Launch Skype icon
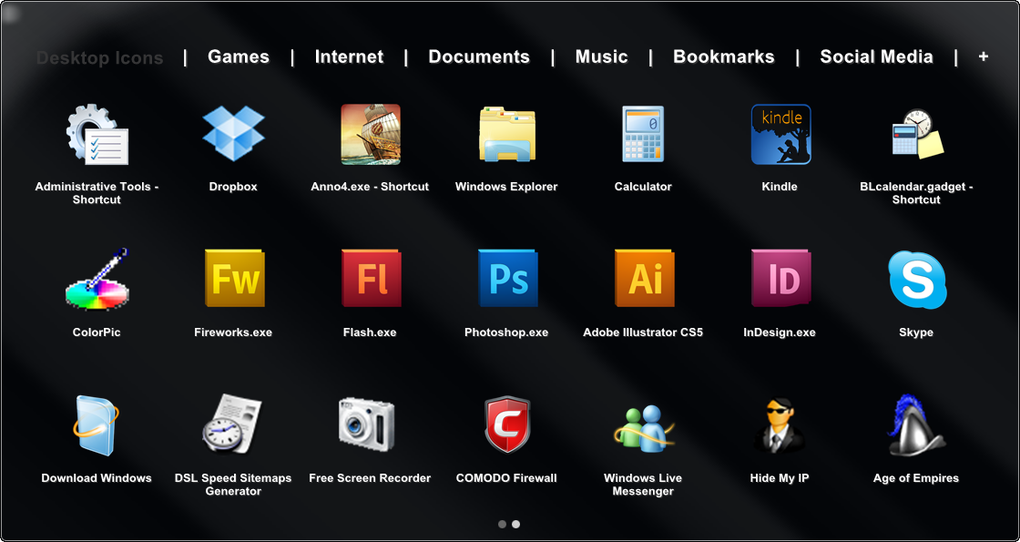 coord(917,280)
